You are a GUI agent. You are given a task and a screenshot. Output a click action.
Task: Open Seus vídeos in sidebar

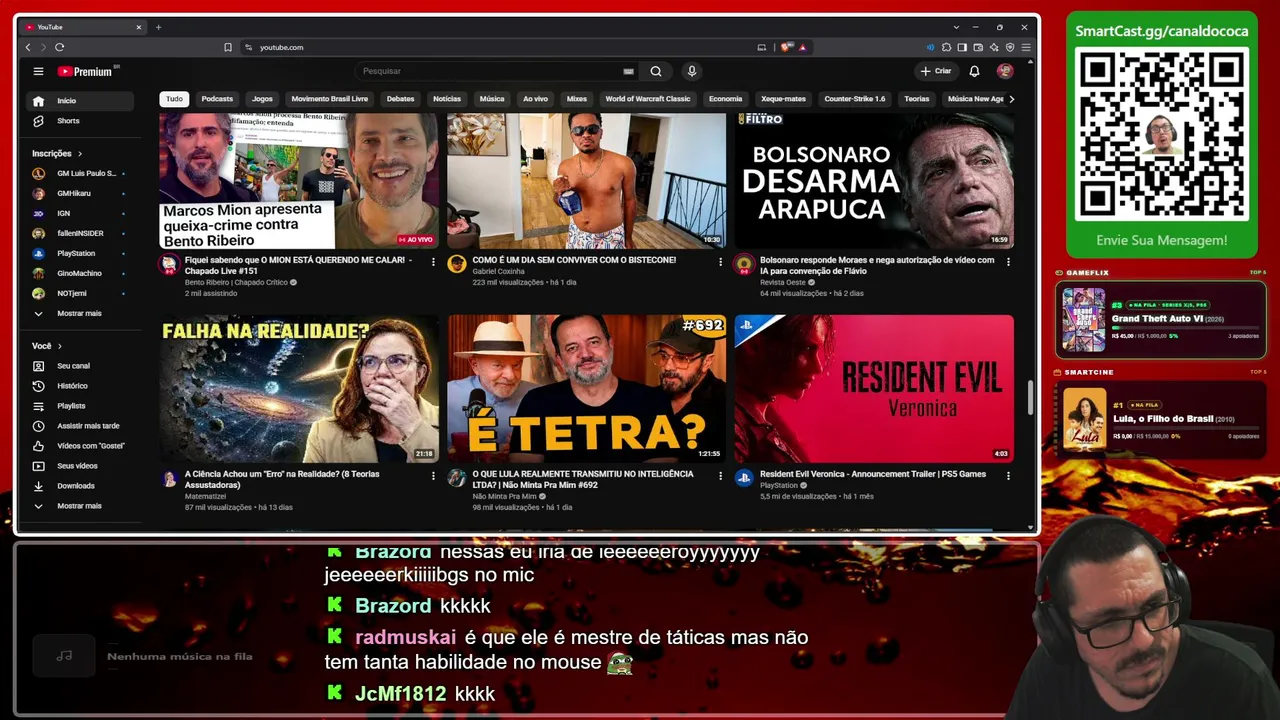pos(81,466)
